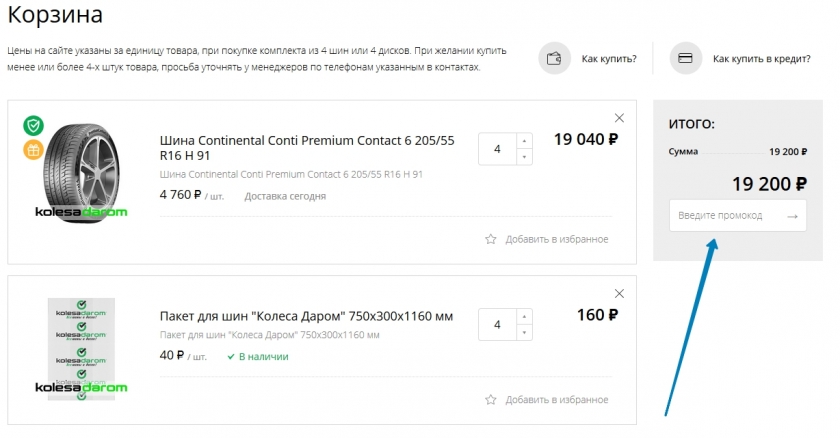Screen dimensions: 840x438
Task: Open the "Как купить?" link
Action: coord(609,59)
